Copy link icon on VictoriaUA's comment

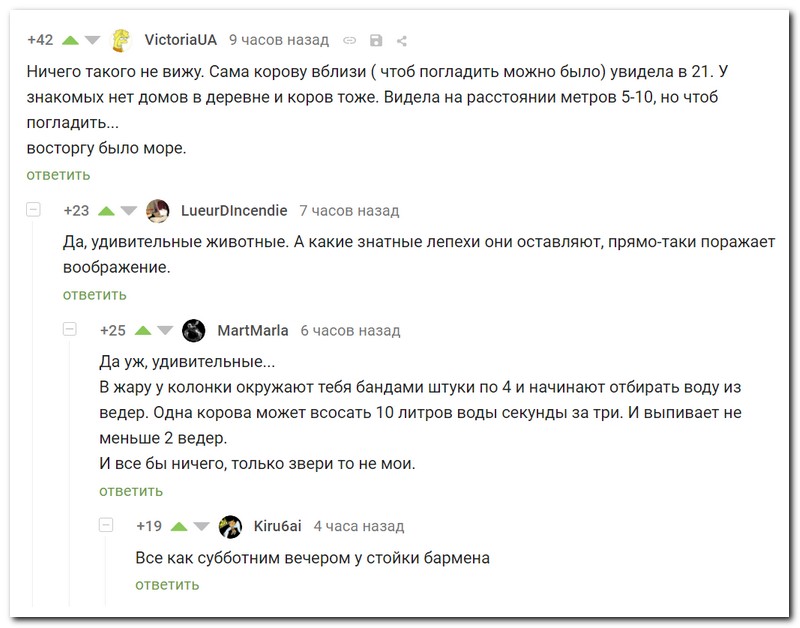tap(349, 40)
